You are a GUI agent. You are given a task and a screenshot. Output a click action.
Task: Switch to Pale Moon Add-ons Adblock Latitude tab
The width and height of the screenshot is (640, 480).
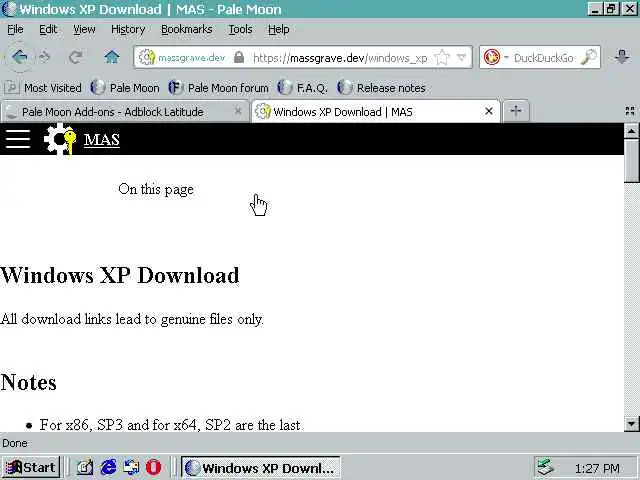click(x=124, y=112)
